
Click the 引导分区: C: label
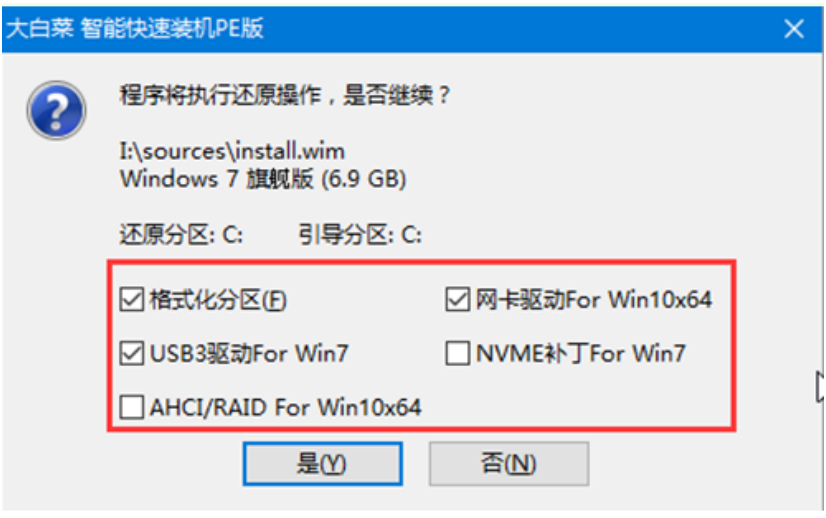click(360, 235)
